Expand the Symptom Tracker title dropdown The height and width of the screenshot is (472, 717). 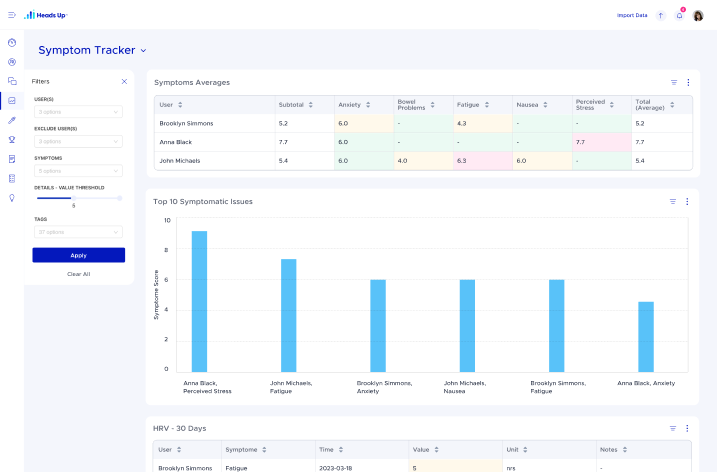click(143, 50)
